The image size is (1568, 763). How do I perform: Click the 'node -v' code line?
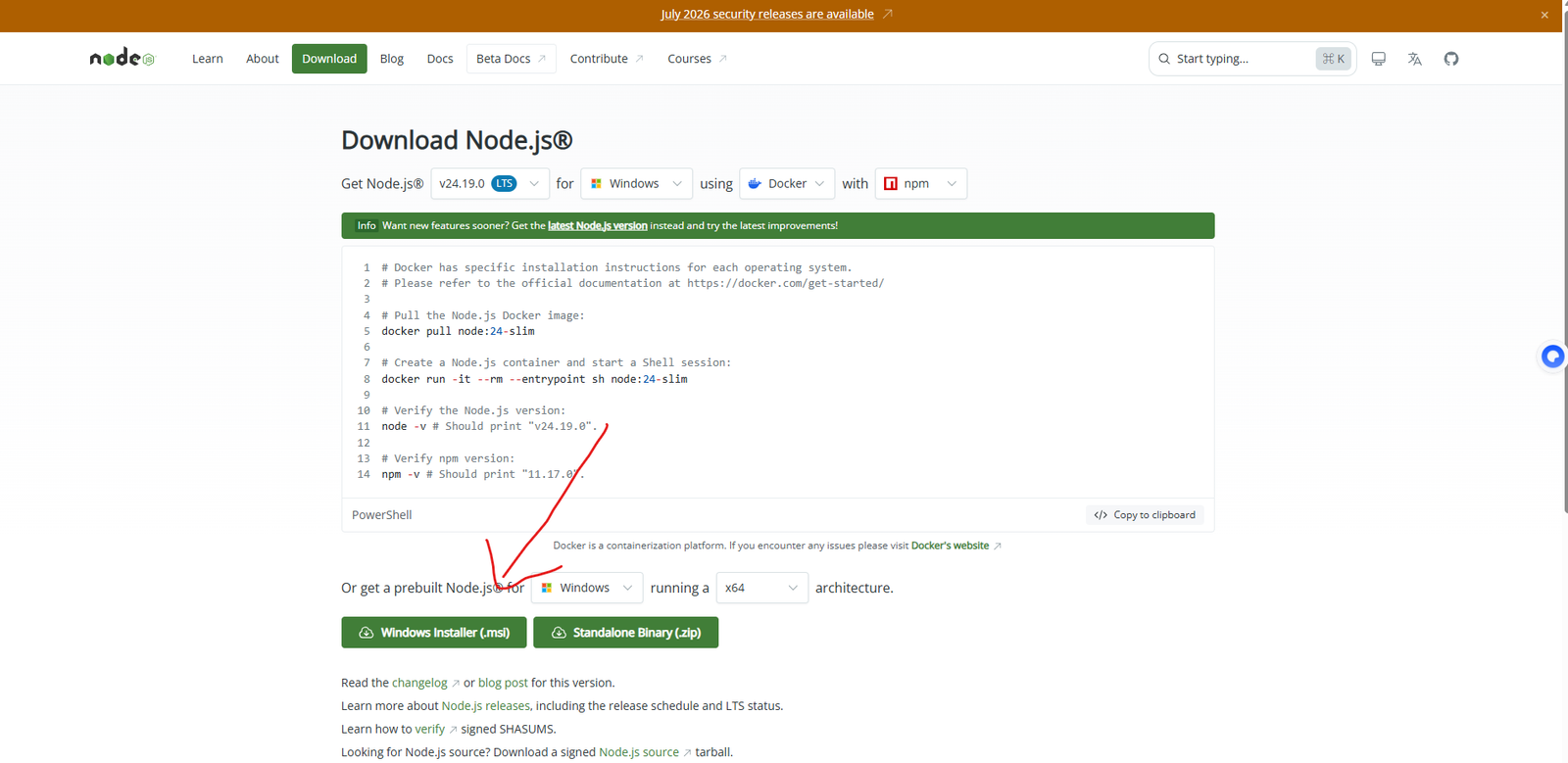tap(489, 426)
